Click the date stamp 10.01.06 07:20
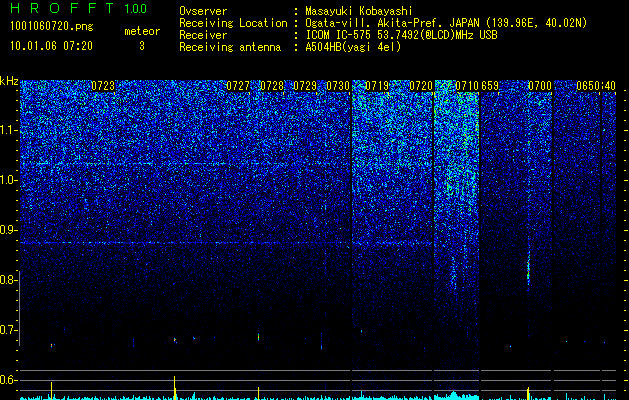This screenshot has width=629, height=400. (51, 46)
